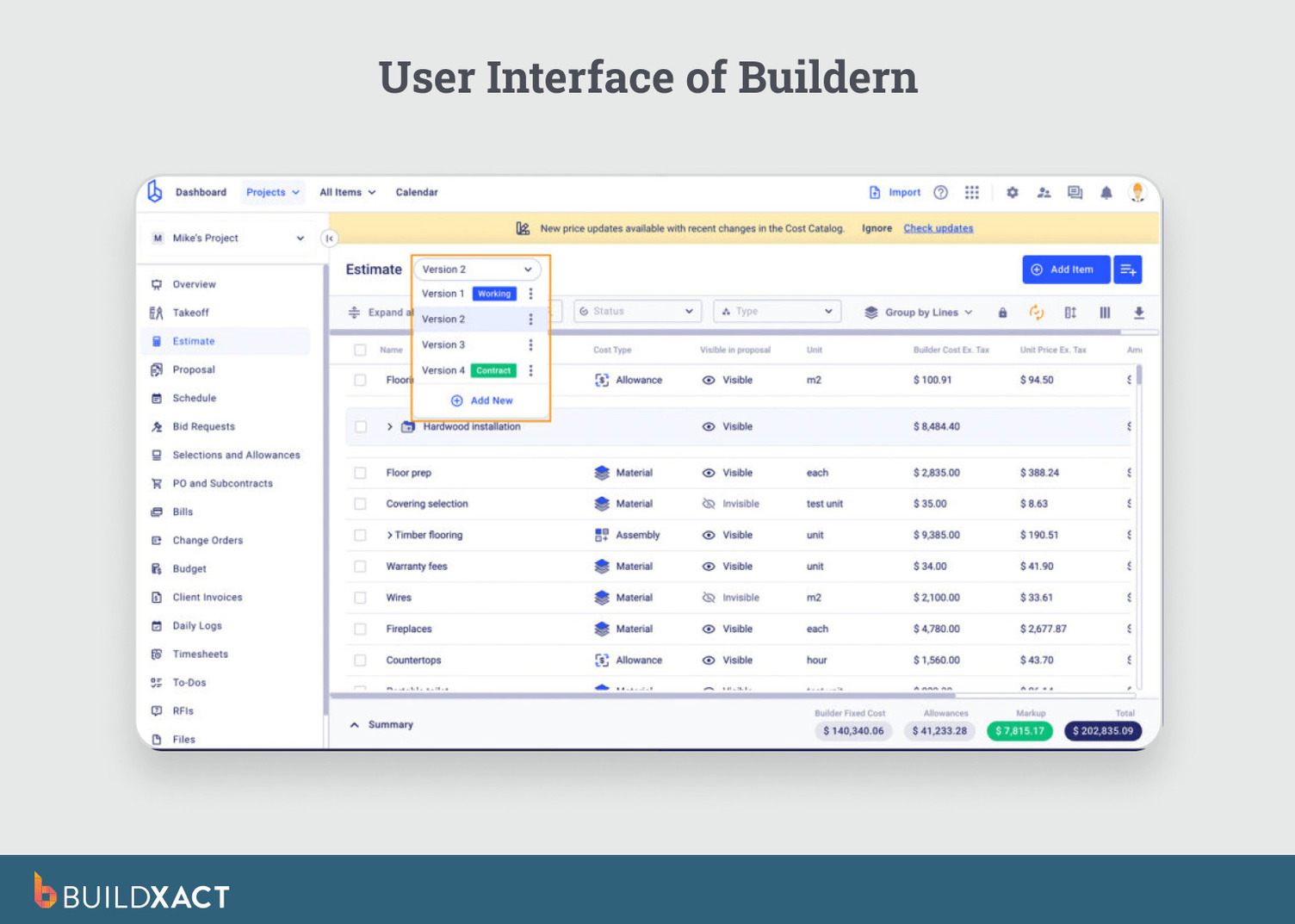Open the apps grid launcher

971,192
